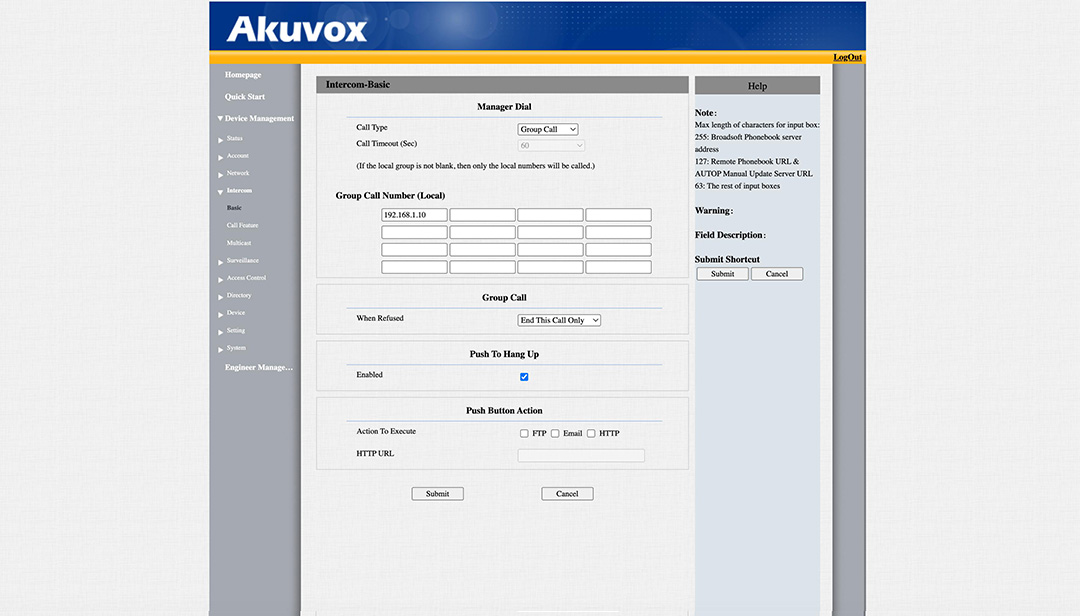Expand the Access Control section arrow
Screen dimensions: 1080x616
[x=221, y=279]
